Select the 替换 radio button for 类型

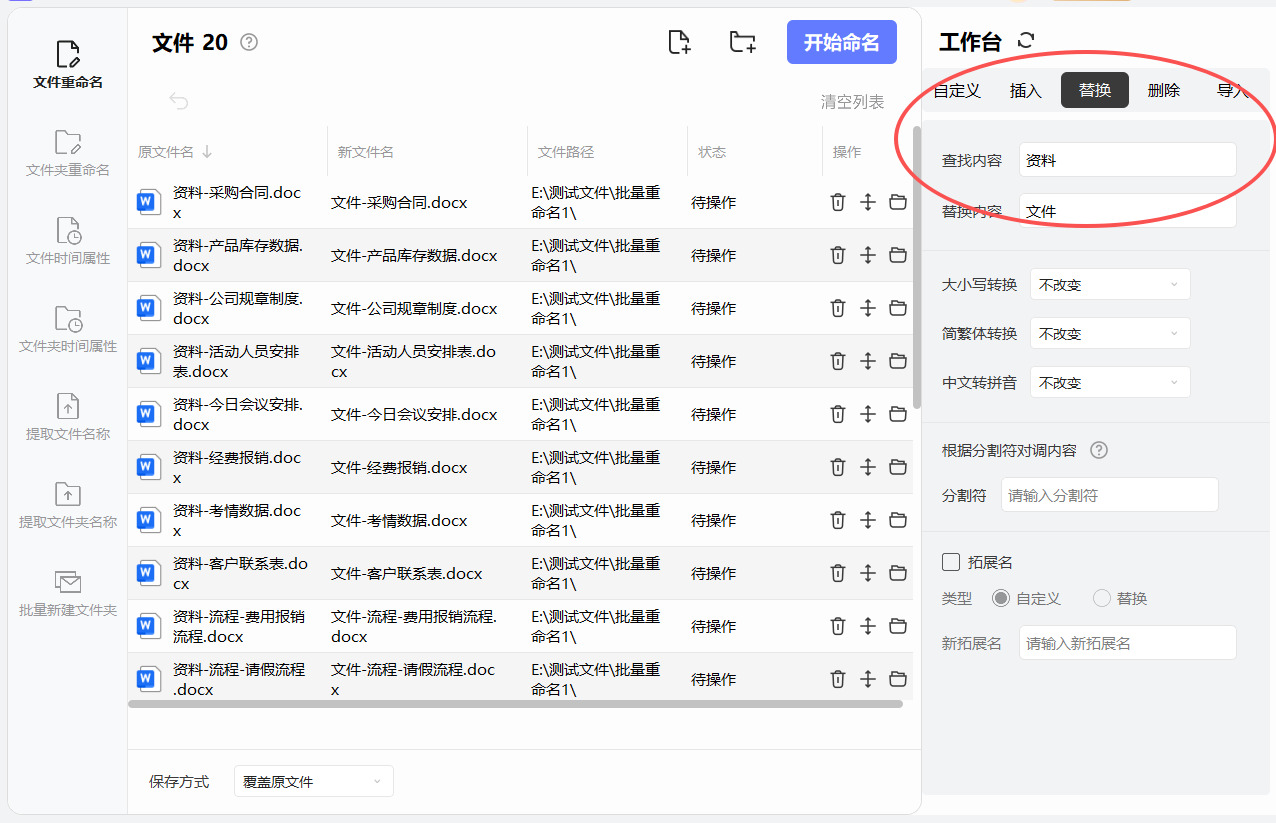click(x=1102, y=598)
